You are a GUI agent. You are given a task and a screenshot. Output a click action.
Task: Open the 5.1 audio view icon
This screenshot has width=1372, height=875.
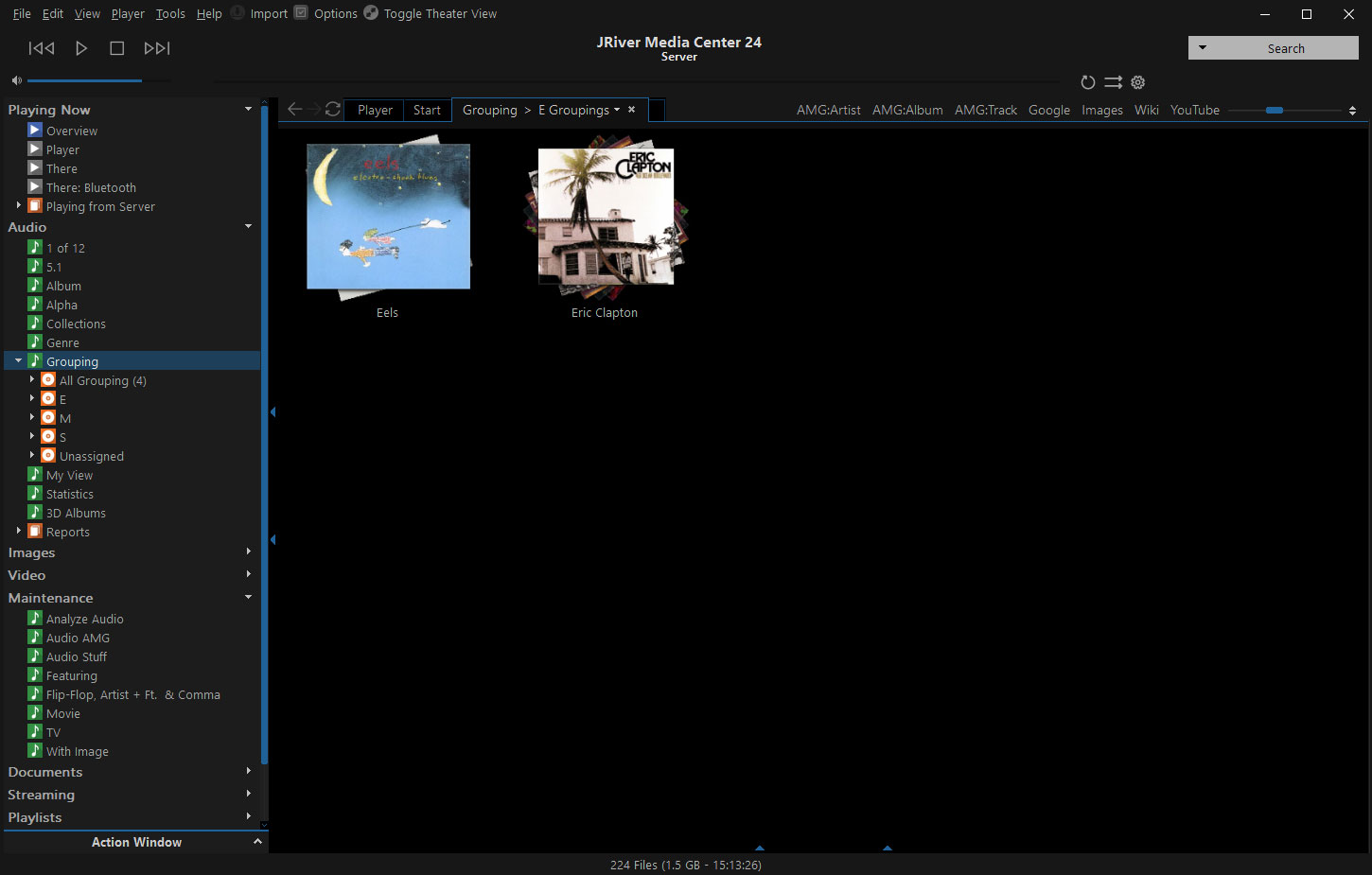coord(35,267)
